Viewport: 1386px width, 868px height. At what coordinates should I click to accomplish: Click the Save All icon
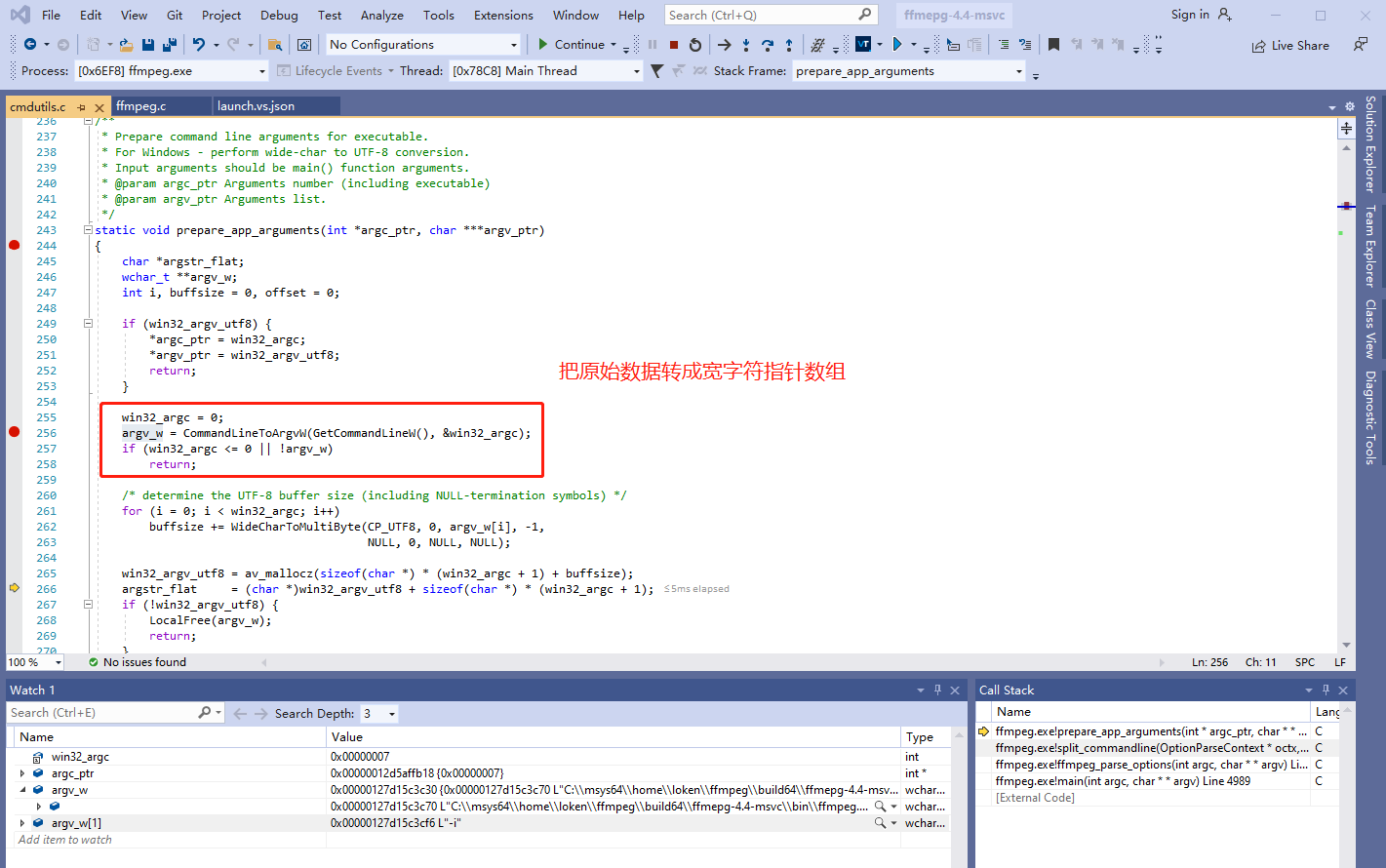point(170,45)
